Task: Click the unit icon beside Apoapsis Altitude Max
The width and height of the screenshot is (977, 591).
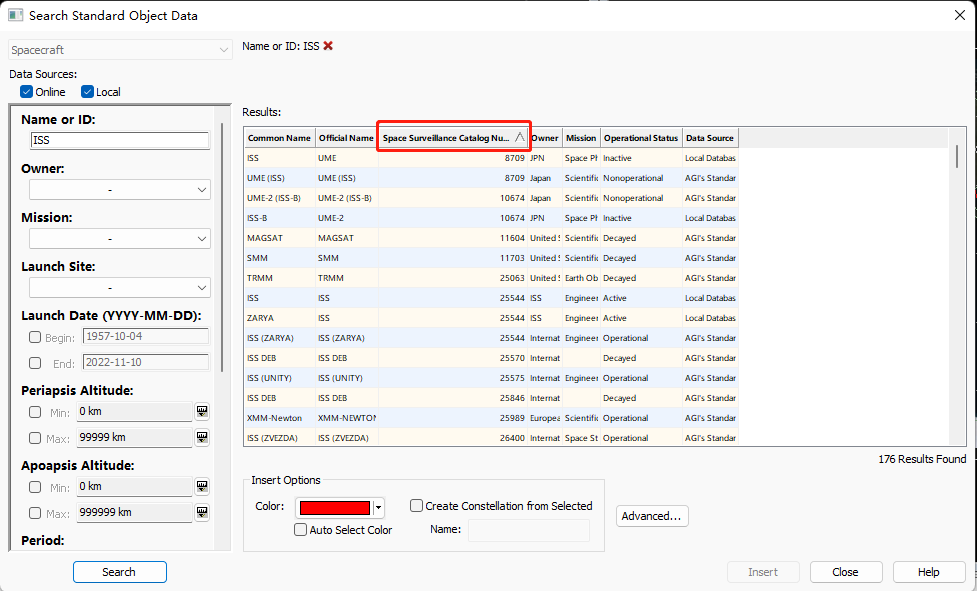Action: point(202,513)
